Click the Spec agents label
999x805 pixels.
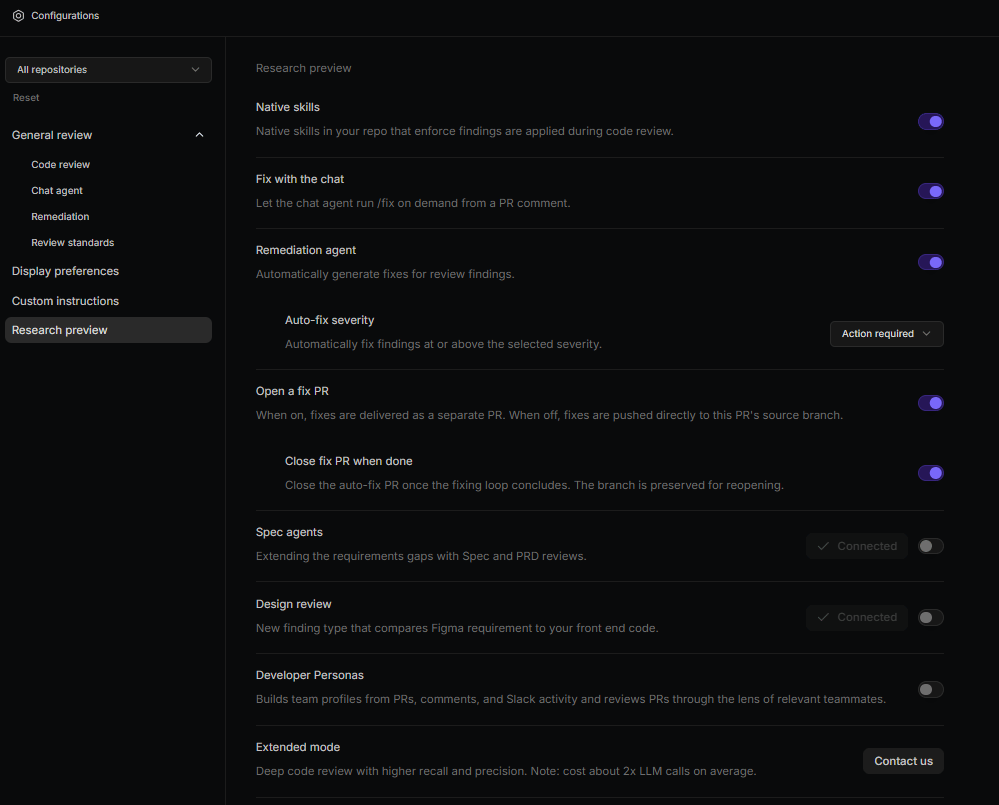289,532
